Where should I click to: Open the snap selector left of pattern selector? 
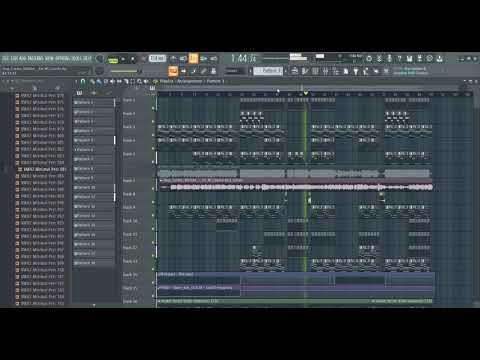[x=235, y=71]
